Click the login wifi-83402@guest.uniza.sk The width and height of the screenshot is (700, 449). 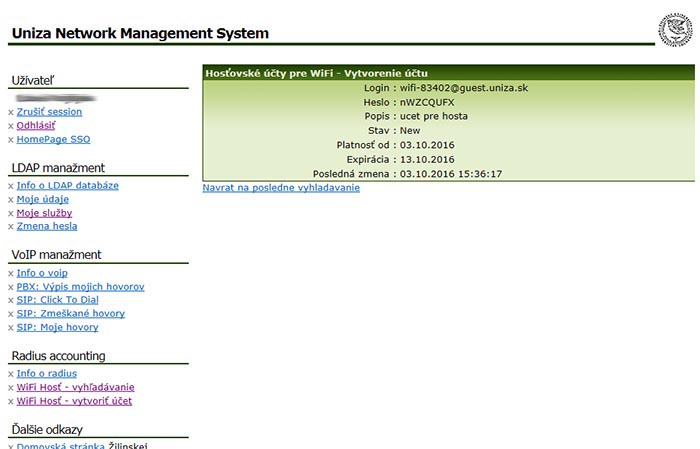(464, 88)
